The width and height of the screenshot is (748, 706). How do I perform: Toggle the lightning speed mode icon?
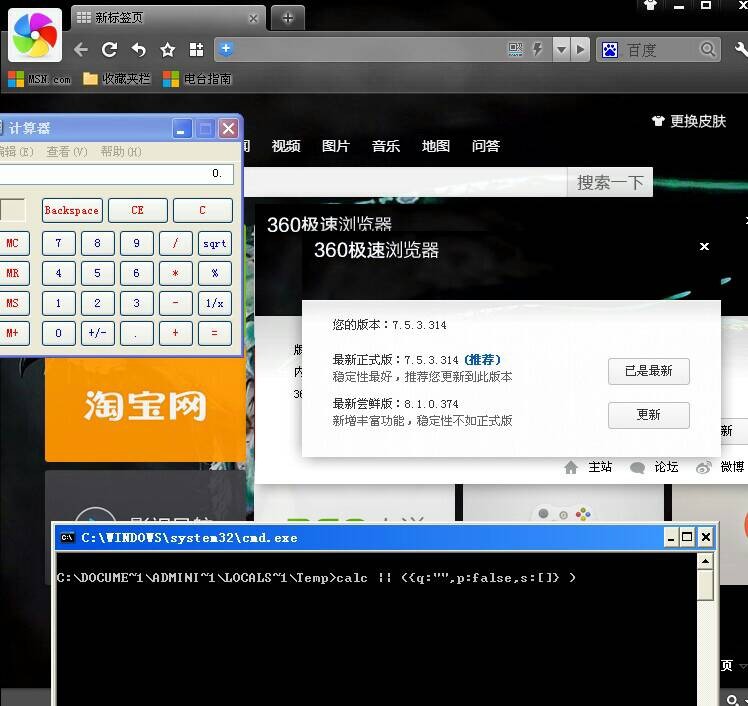pyautogui.click(x=537, y=49)
